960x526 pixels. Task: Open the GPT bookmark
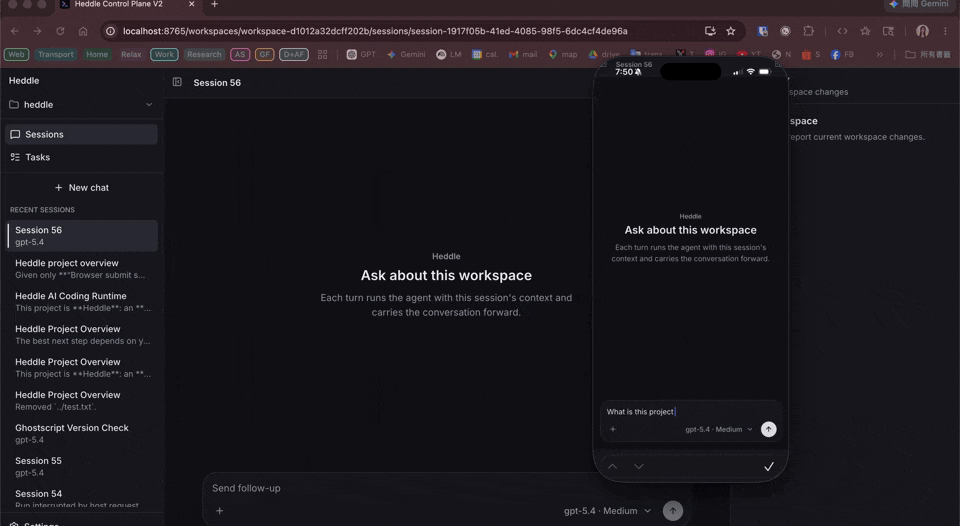click(361, 54)
